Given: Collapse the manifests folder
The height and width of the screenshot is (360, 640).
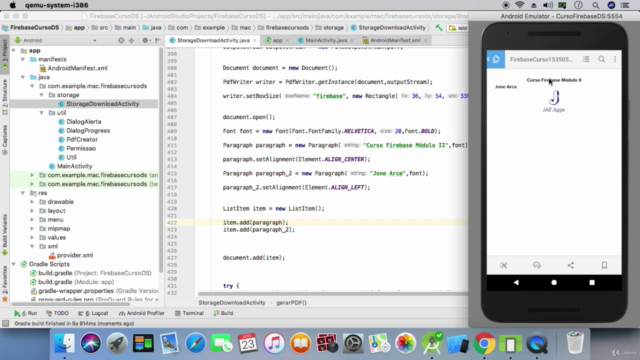Looking at the screenshot, I should pos(23,59).
